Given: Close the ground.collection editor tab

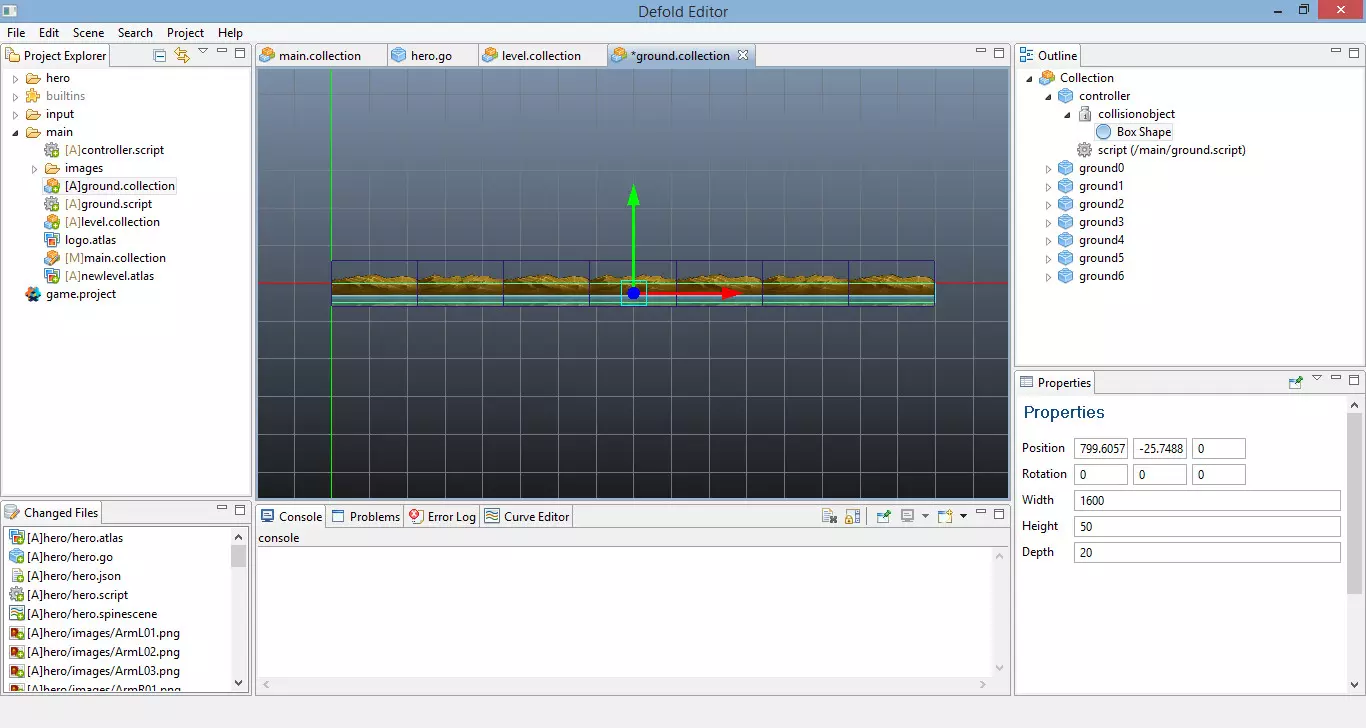Looking at the screenshot, I should tap(742, 56).
